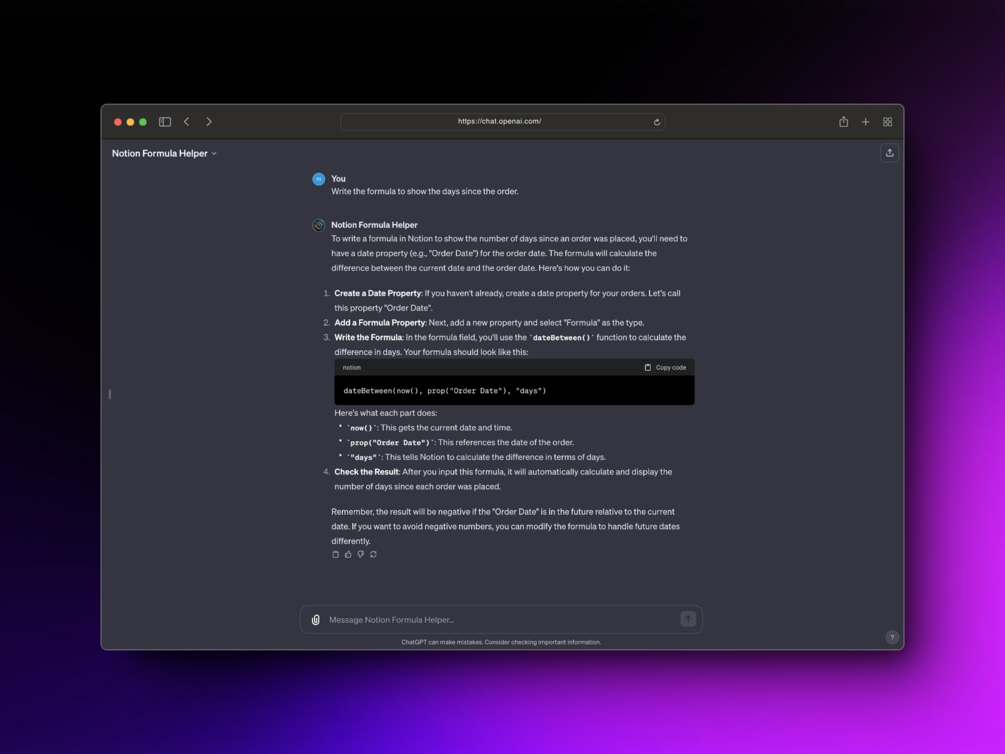The image size is (1005, 754).
Task: Show the tab overview grid icon
Action: pyautogui.click(x=888, y=122)
